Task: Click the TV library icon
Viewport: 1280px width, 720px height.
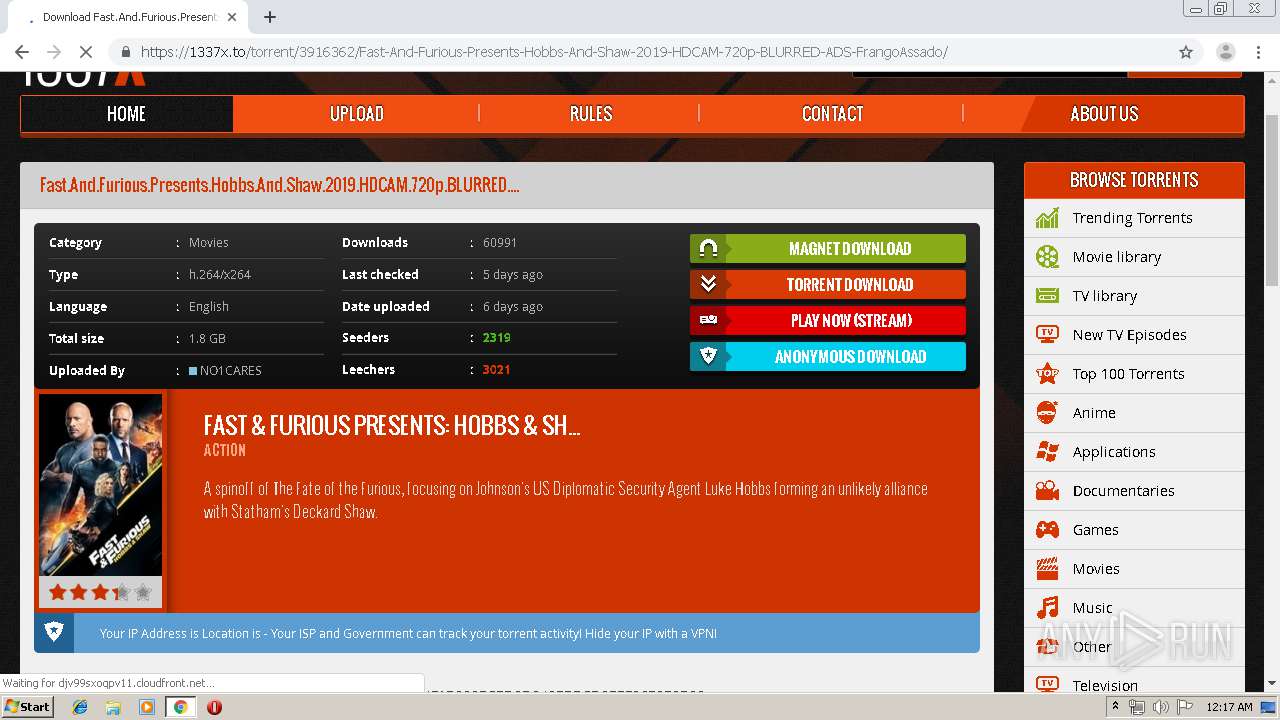Action: click(x=1047, y=296)
